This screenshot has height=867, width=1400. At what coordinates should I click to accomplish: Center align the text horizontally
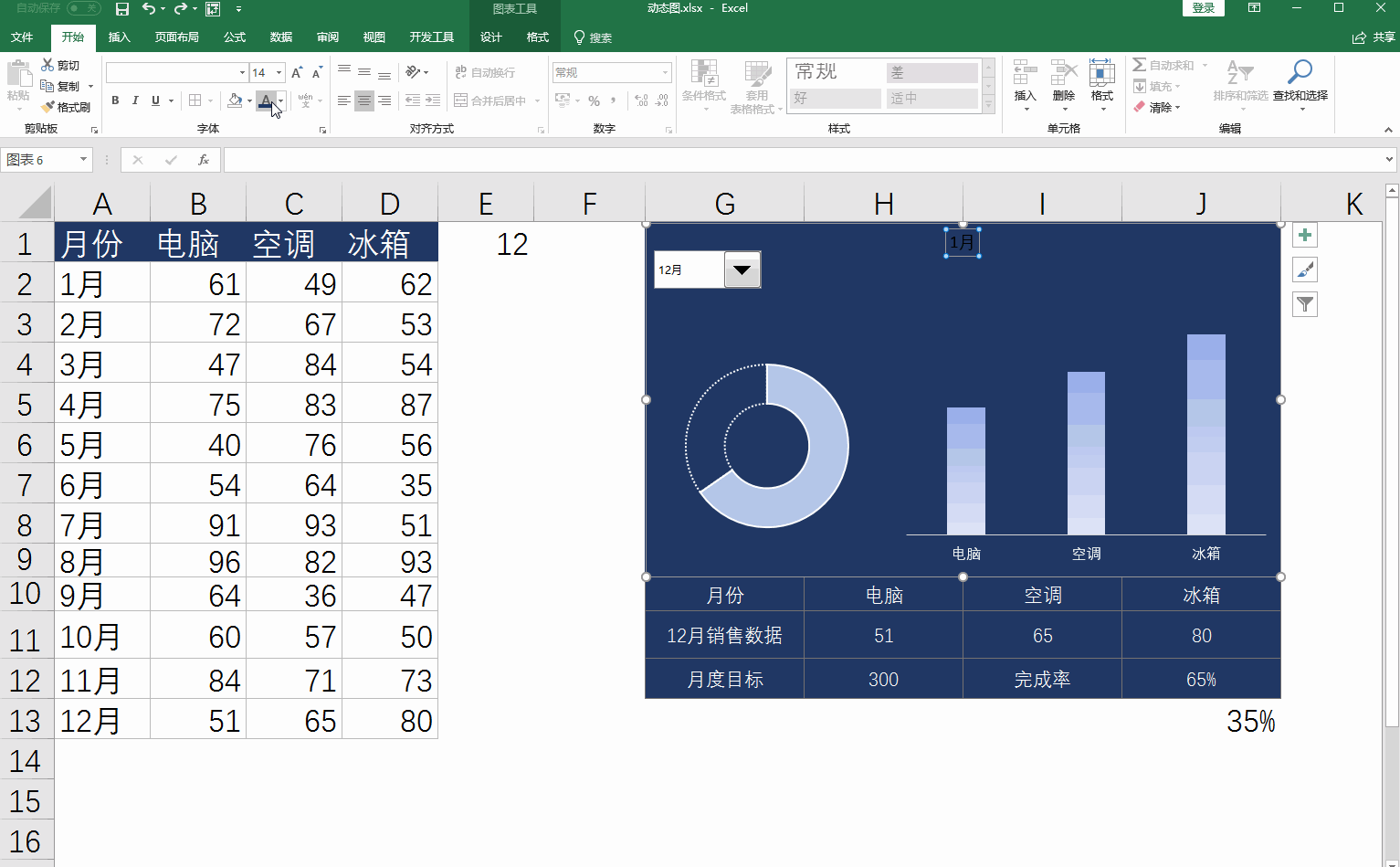click(364, 100)
